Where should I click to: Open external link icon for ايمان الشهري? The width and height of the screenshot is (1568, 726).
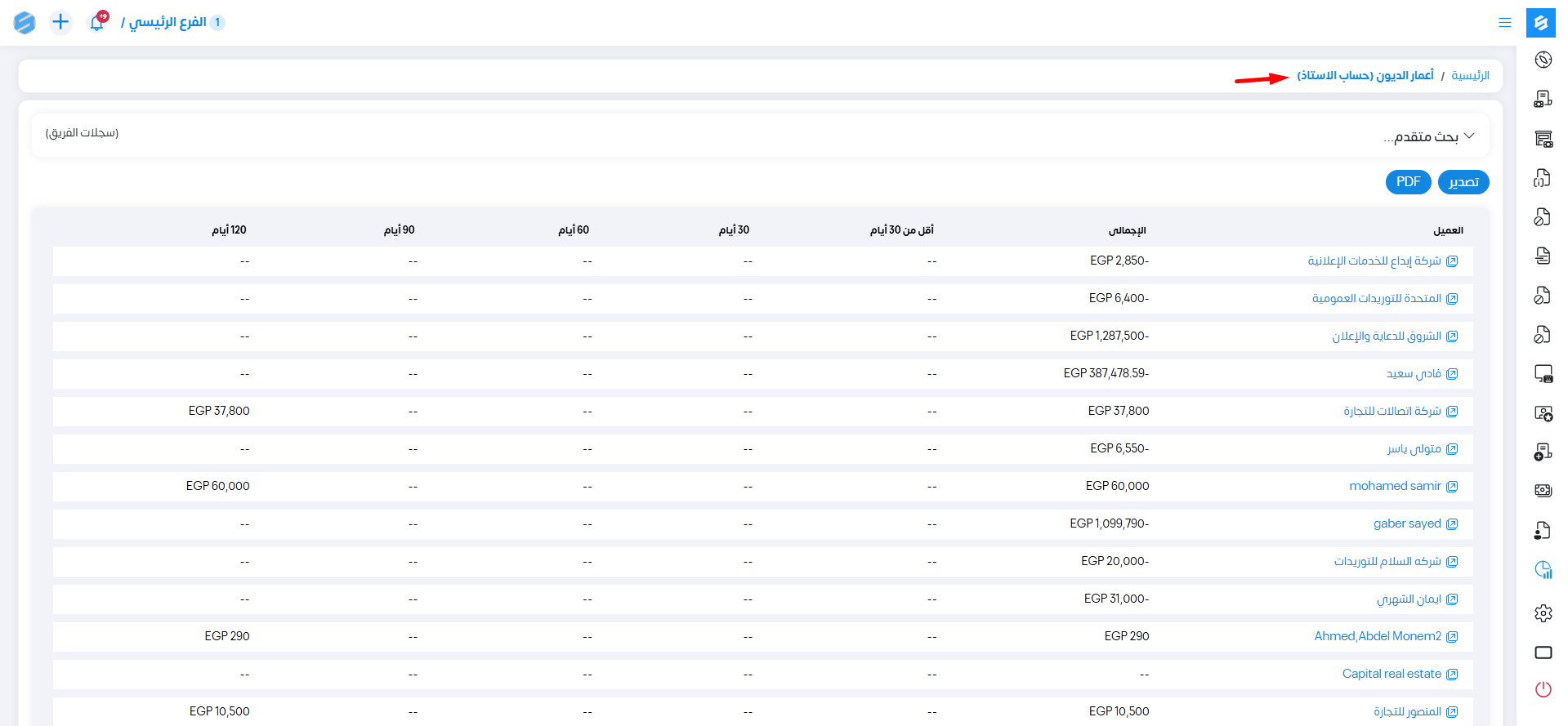click(1452, 599)
